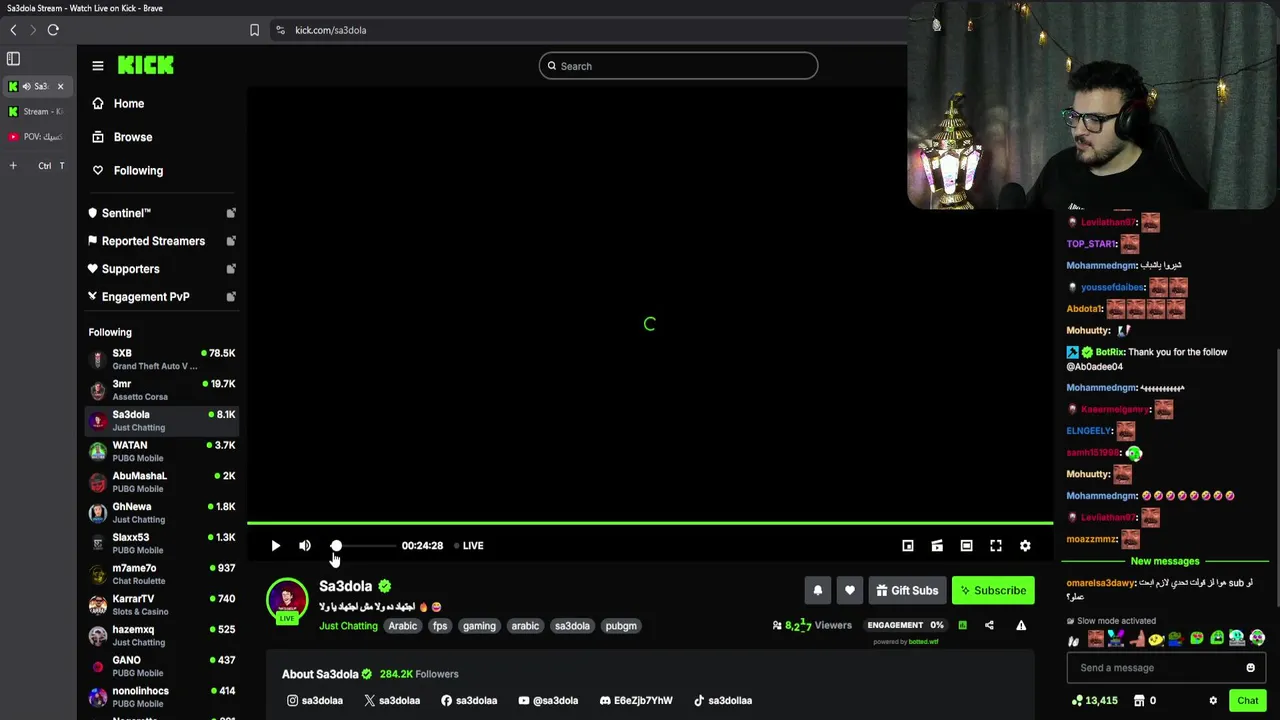Open chat settings gear
Viewport: 1280px width, 720px height.
(1213, 701)
